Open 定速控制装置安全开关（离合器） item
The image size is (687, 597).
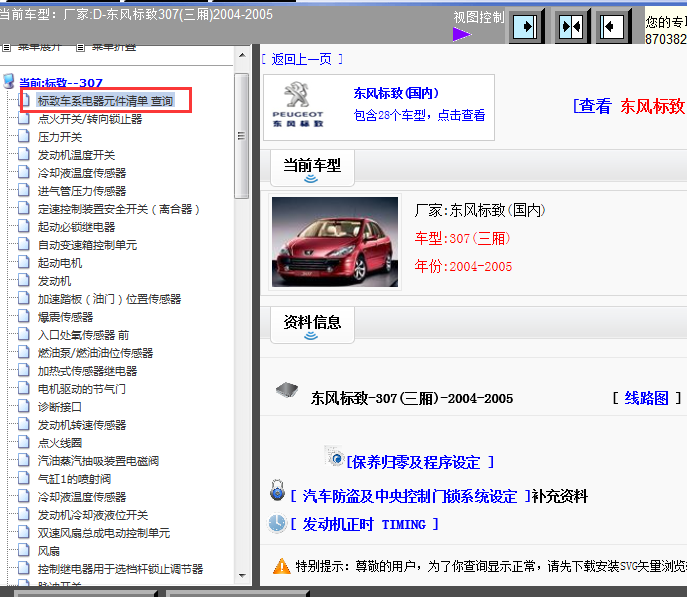click(119, 209)
